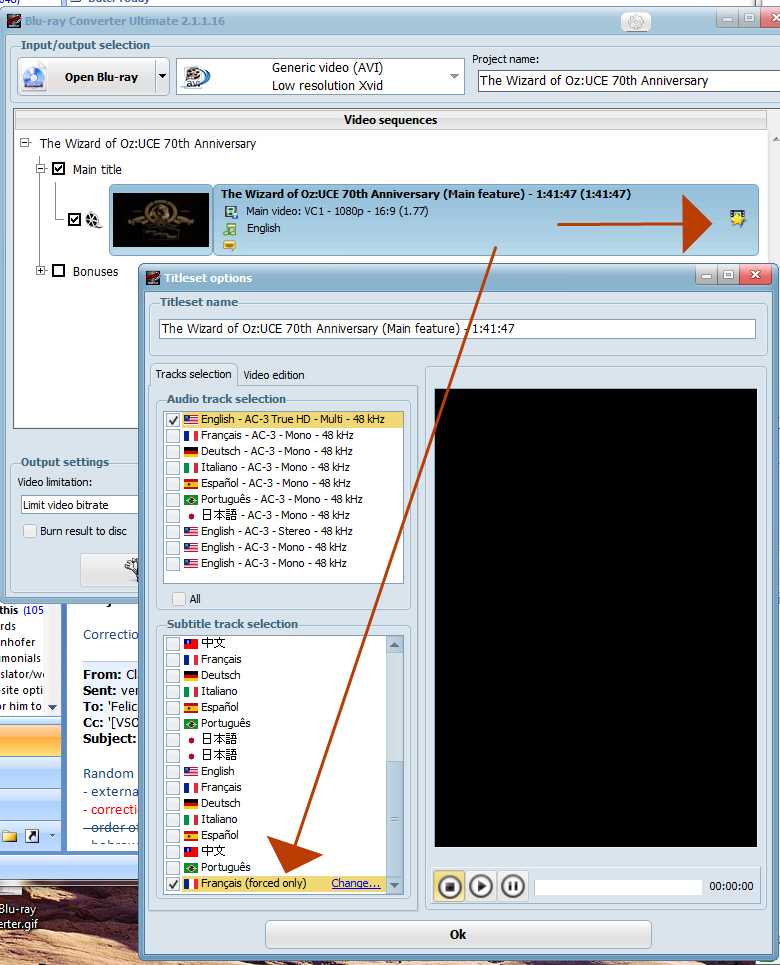
Task: Open the settings gear in the title bar
Action: [636, 22]
